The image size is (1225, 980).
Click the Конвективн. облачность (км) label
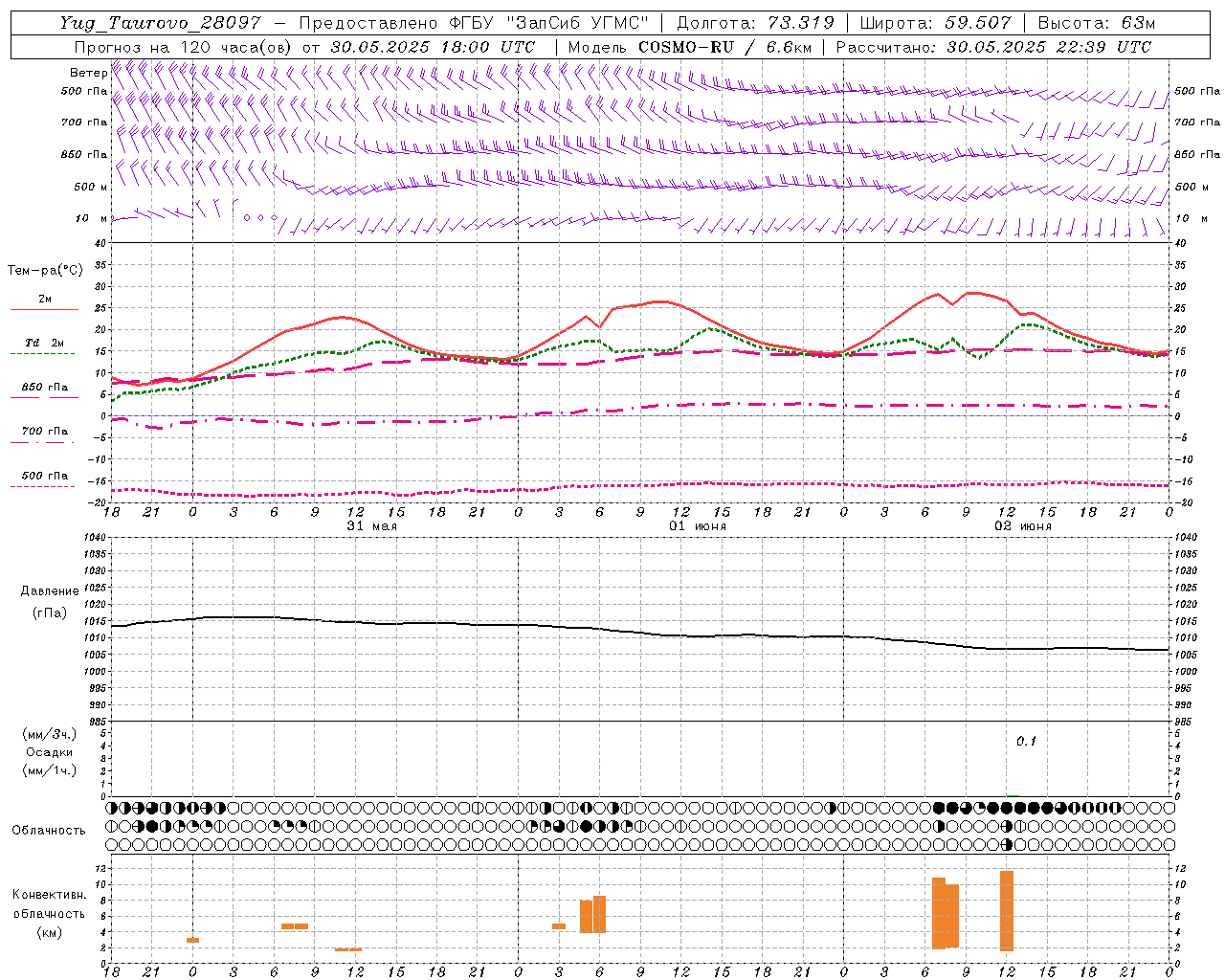(49, 913)
